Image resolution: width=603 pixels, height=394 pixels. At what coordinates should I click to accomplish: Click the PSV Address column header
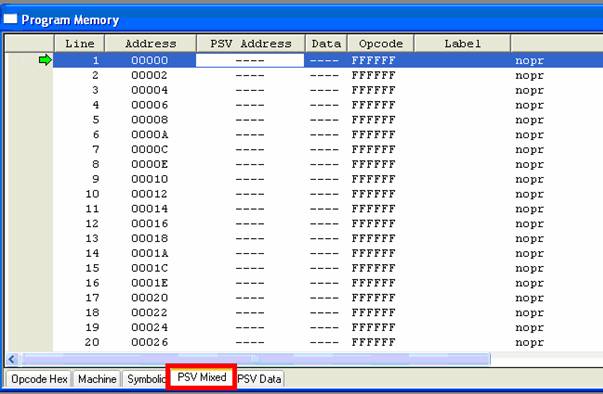(x=251, y=43)
